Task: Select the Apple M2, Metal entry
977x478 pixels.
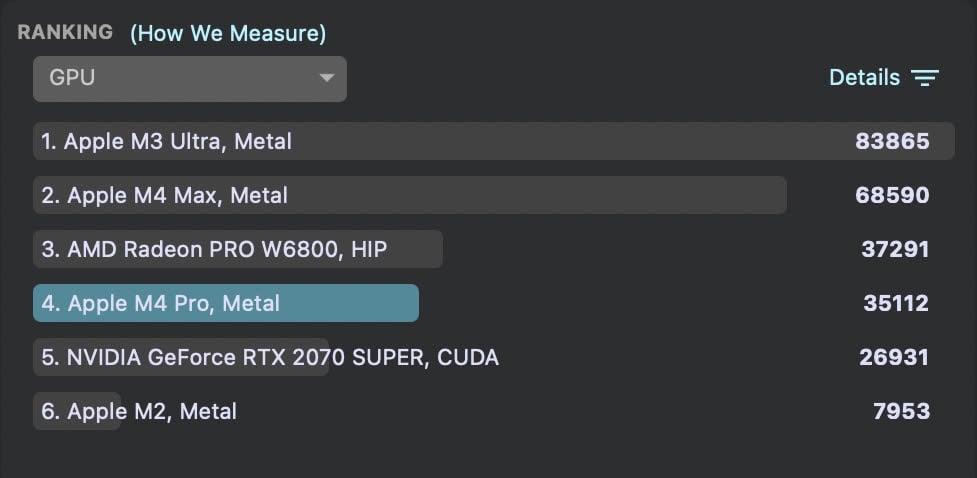Action: [139, 411]
